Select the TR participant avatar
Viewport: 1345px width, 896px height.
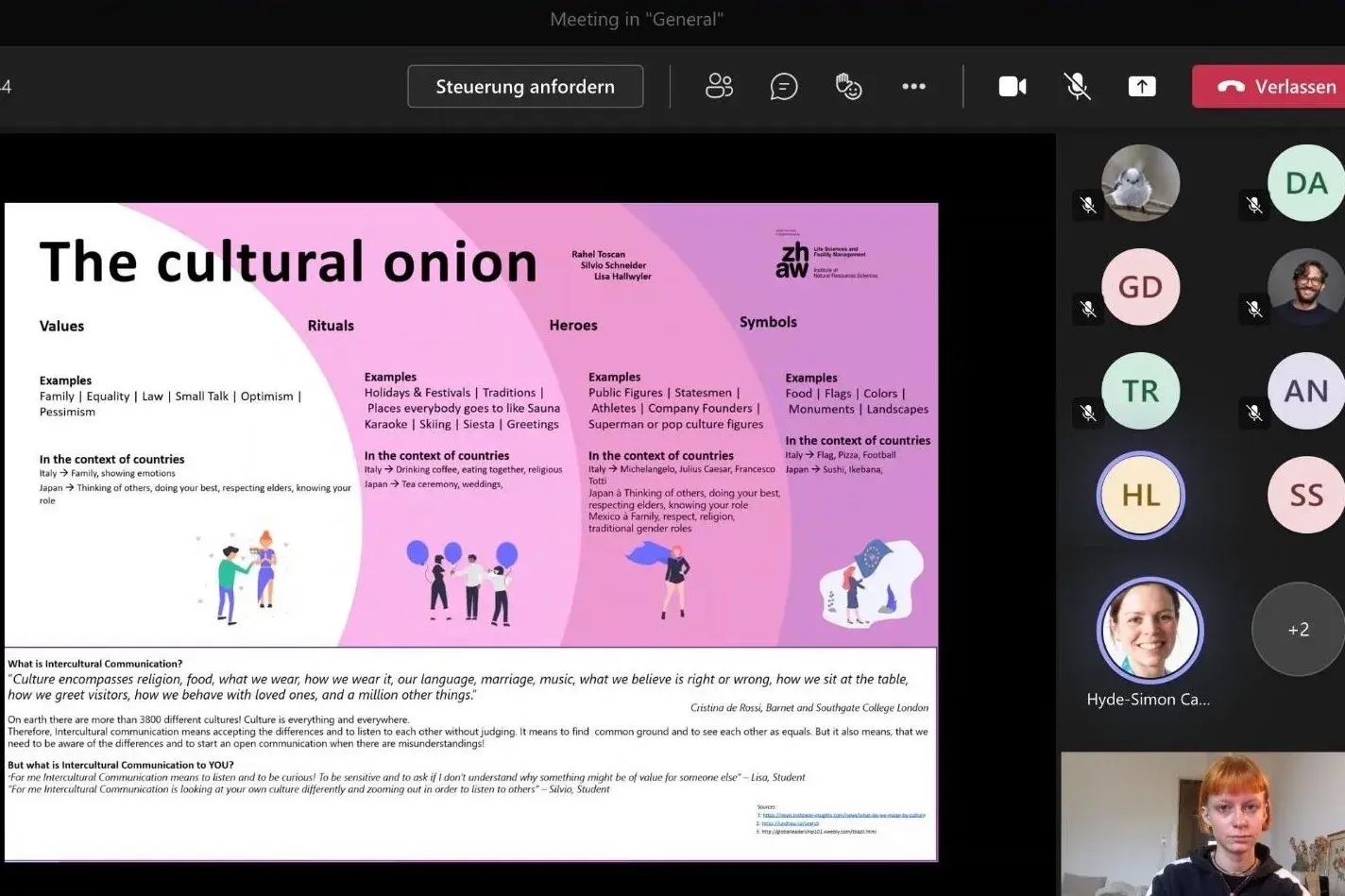[1140, 391]
